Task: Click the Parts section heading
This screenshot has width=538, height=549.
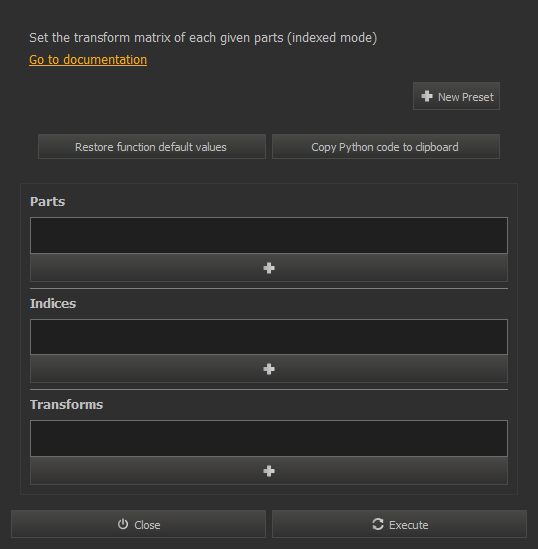Action: click(x=47, y=202)
